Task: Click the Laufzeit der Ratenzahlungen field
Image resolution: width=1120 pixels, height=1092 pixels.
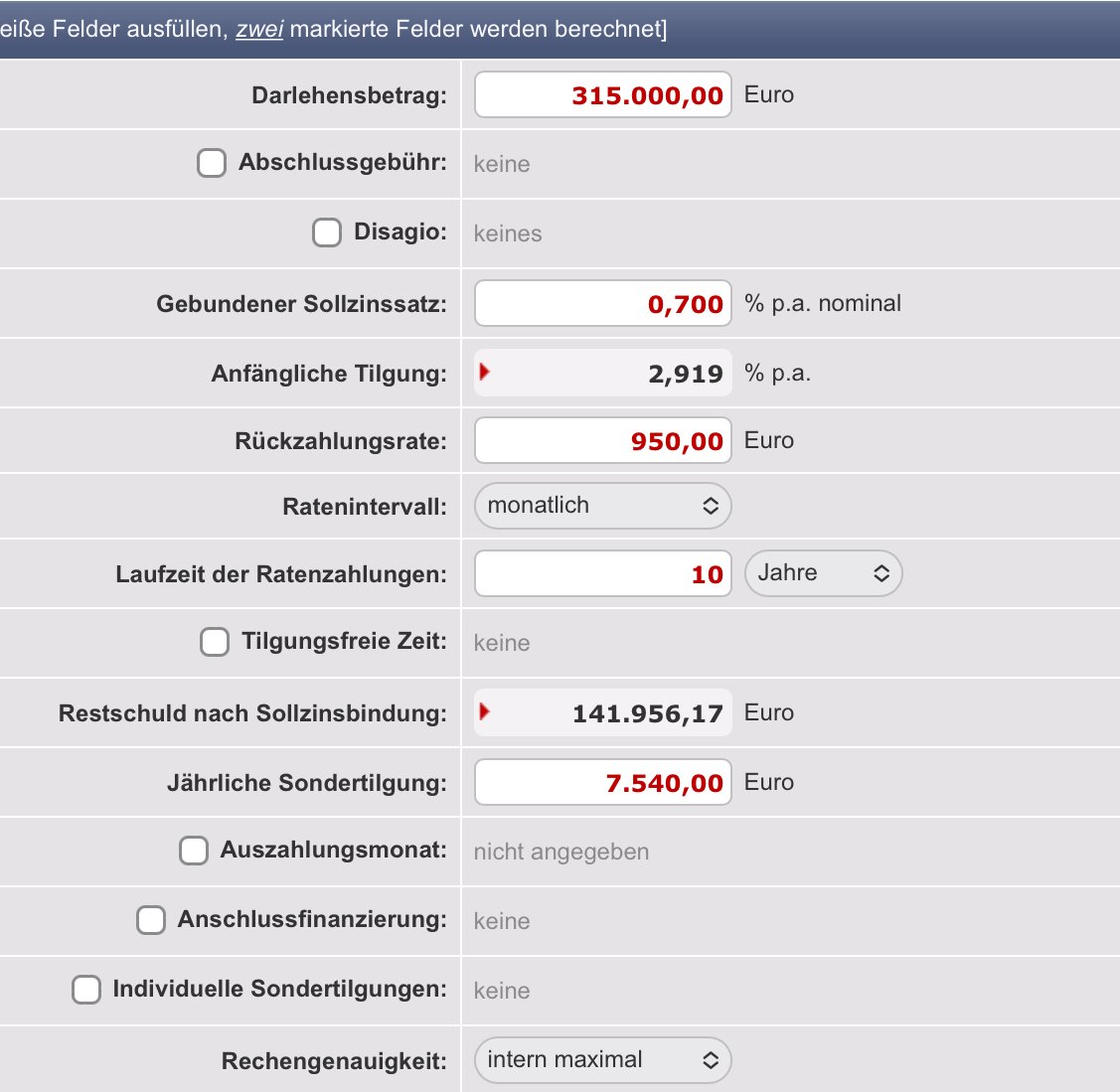Action: click(x=603, y=573)
